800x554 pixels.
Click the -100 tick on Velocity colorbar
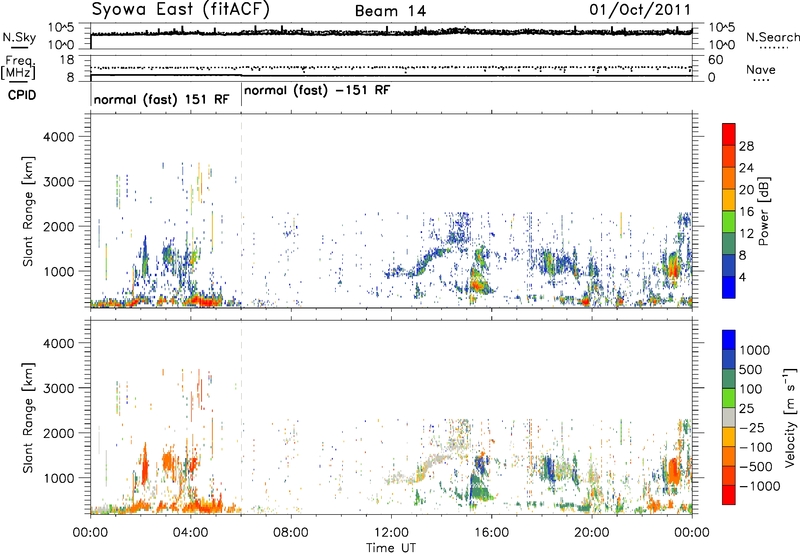756,447
